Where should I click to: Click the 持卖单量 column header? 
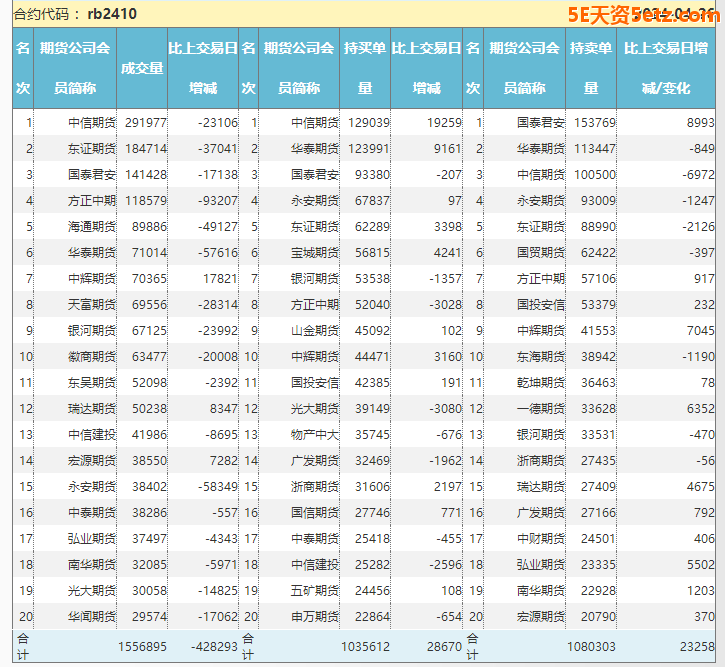coord(591,68)
